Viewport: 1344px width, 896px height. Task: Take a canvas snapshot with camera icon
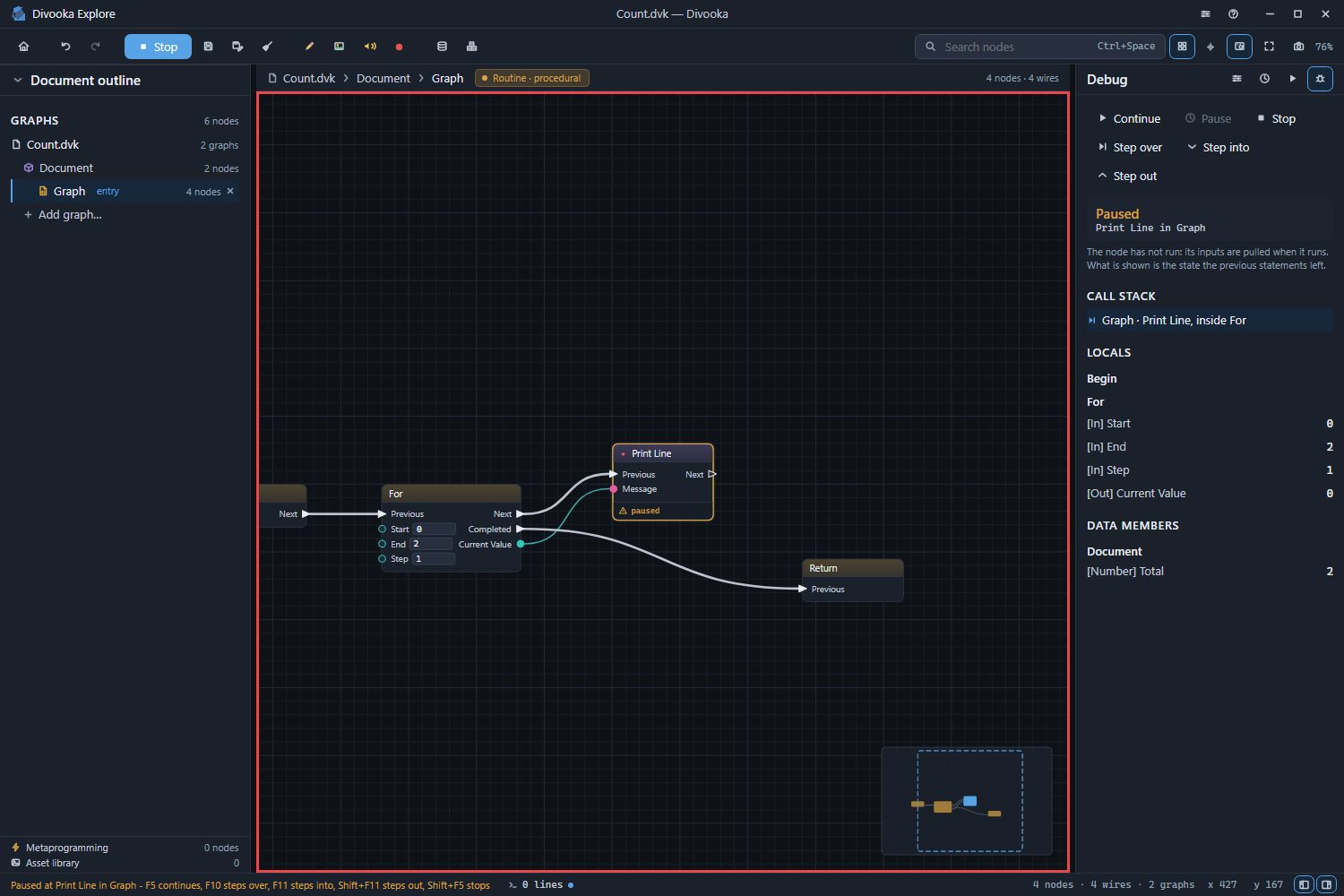pos(1298,47)
